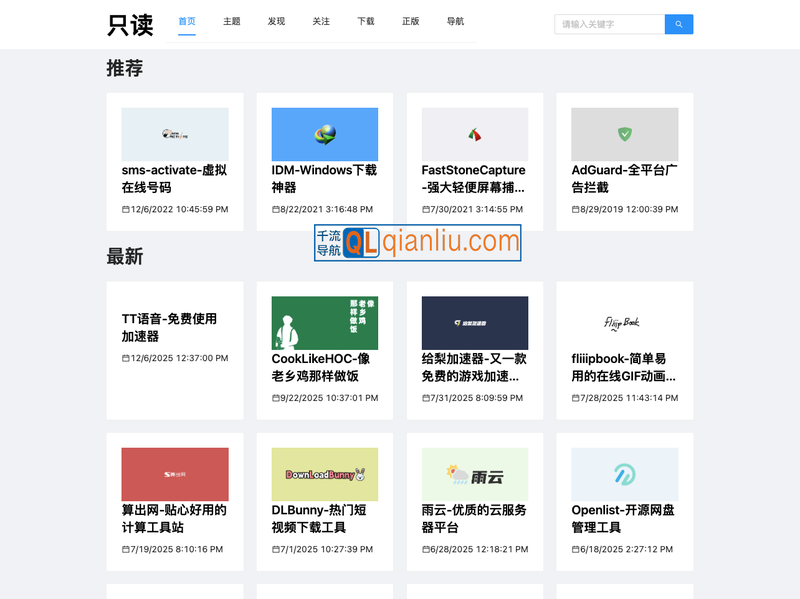Click the CookLikeHOC chef illustration thumbnail
The image size is (800, 599).
pos(324,323)
